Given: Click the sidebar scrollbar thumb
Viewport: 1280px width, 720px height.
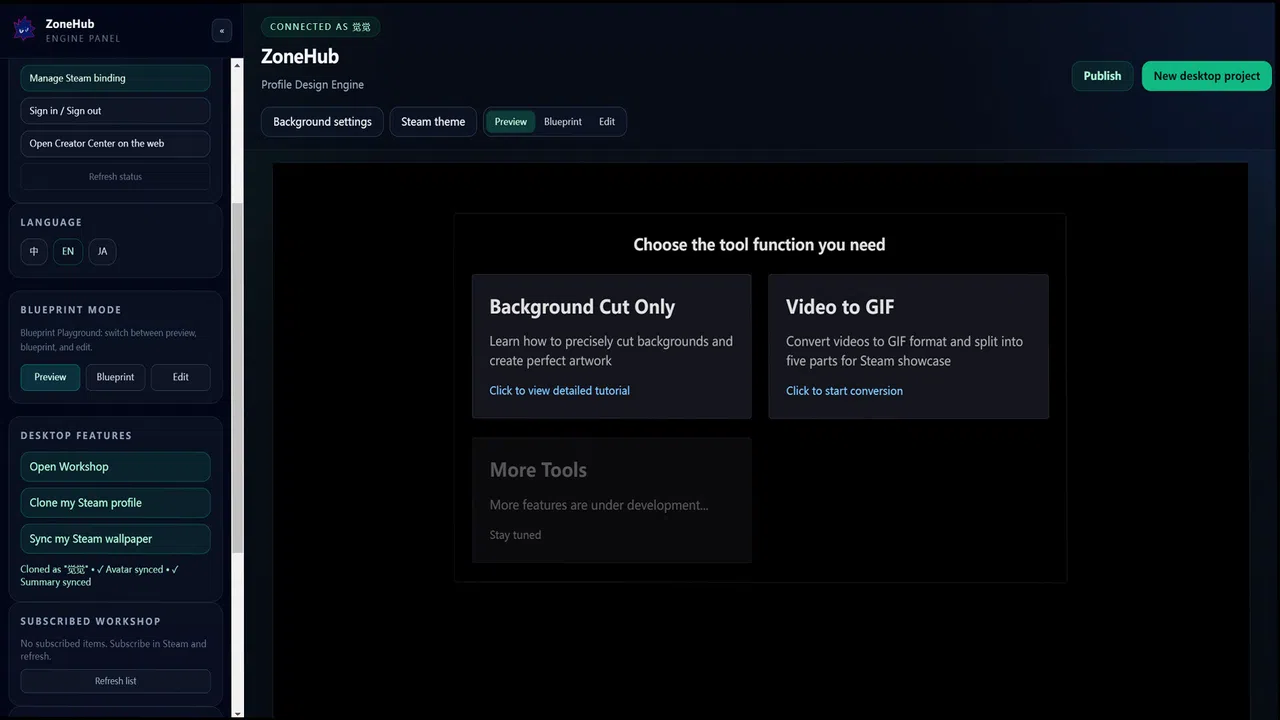Looking at the screenshot, I should coord(237,378).
